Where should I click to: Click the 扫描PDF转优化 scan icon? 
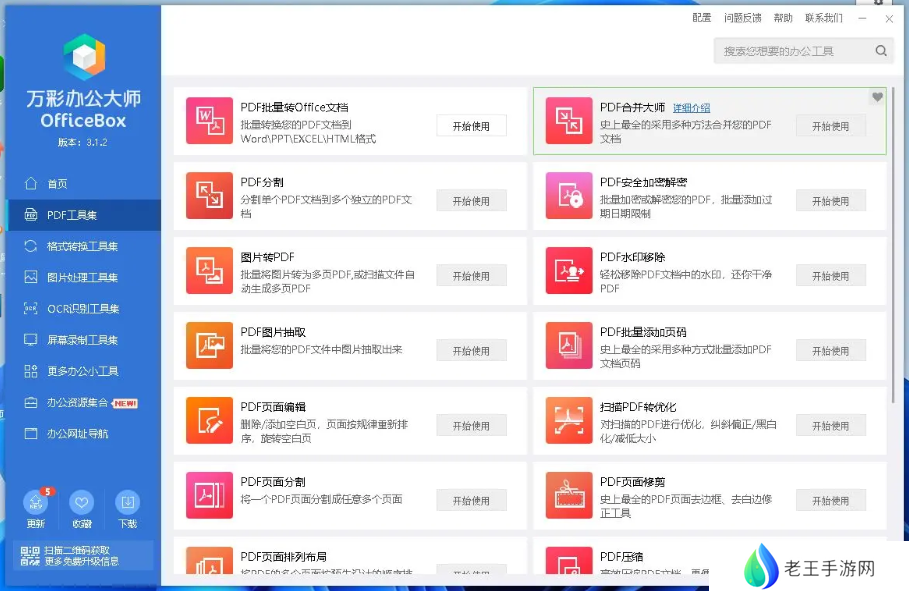coord(569,420)
